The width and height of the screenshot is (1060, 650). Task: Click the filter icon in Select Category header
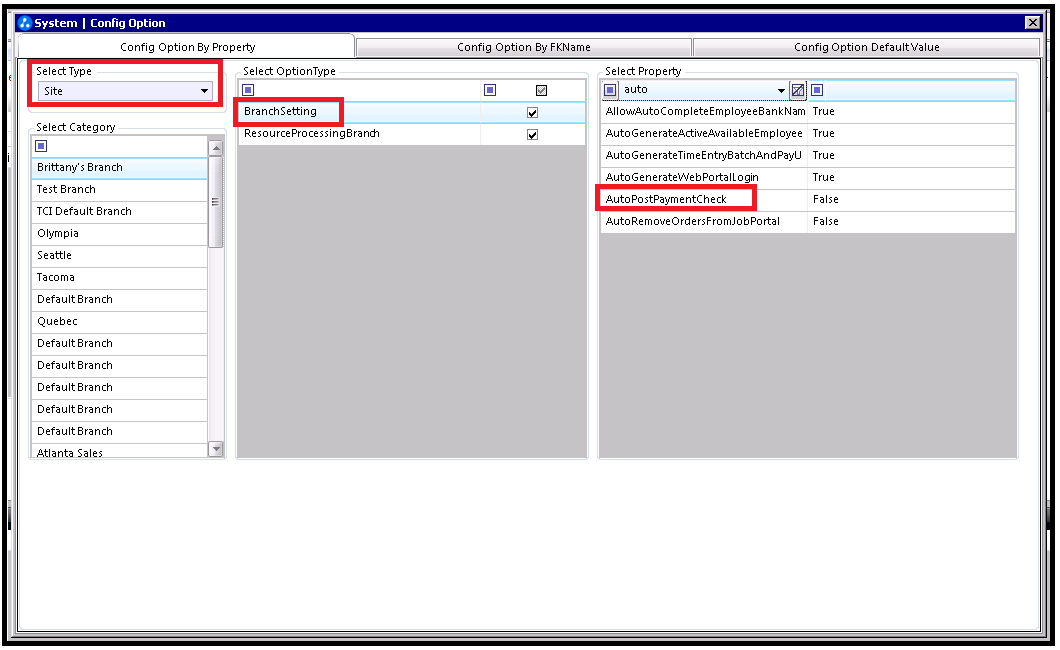click(x=41, y=146)
